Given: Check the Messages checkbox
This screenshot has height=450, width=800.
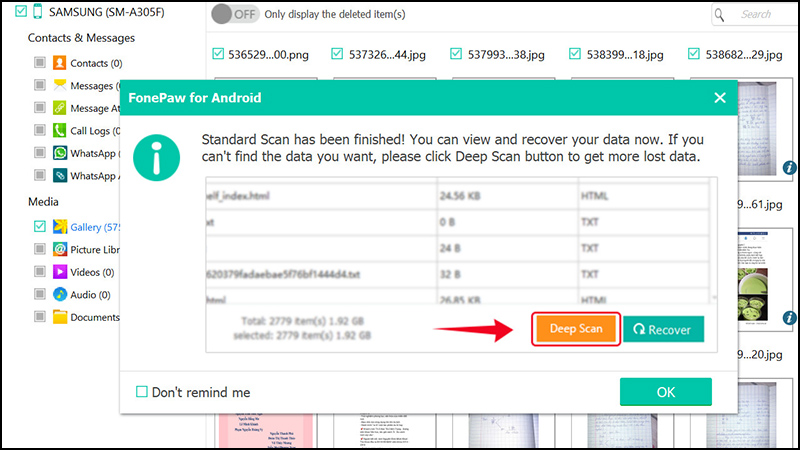Looking at the screenshot, I should (x=39, y=85).
